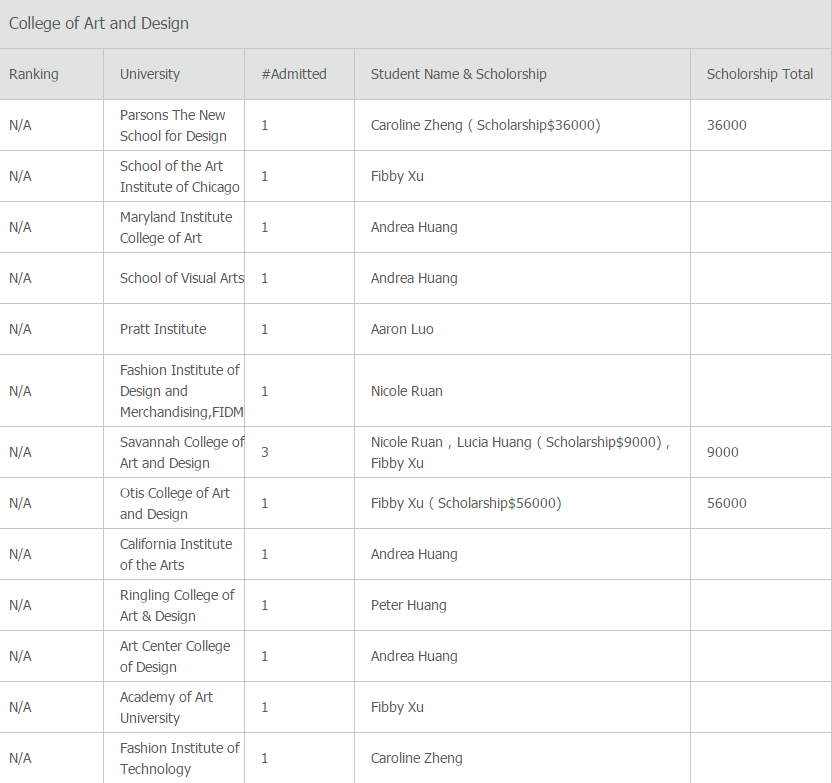Click Nicole Ruan in the FIDM row
This screenshot has height=783, width=832.
[406, 391]
